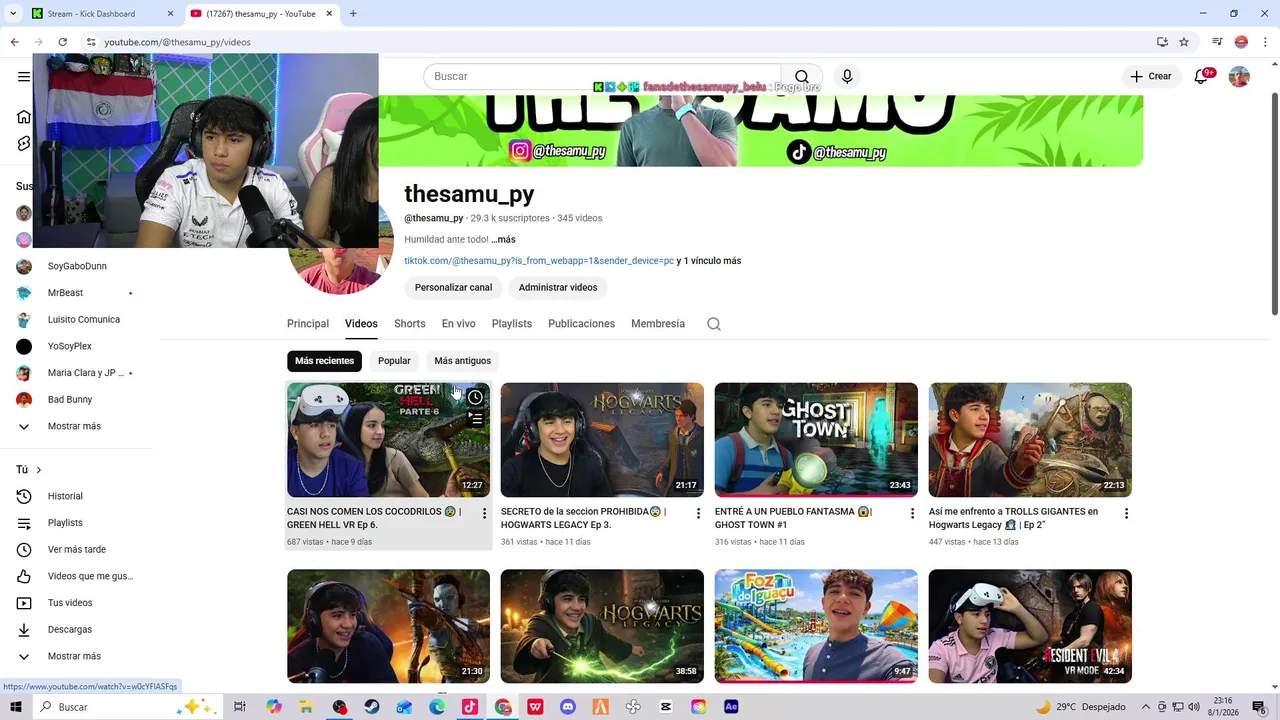Open the tiktok.com/@thesamu_py link

[x=539, y=261]
